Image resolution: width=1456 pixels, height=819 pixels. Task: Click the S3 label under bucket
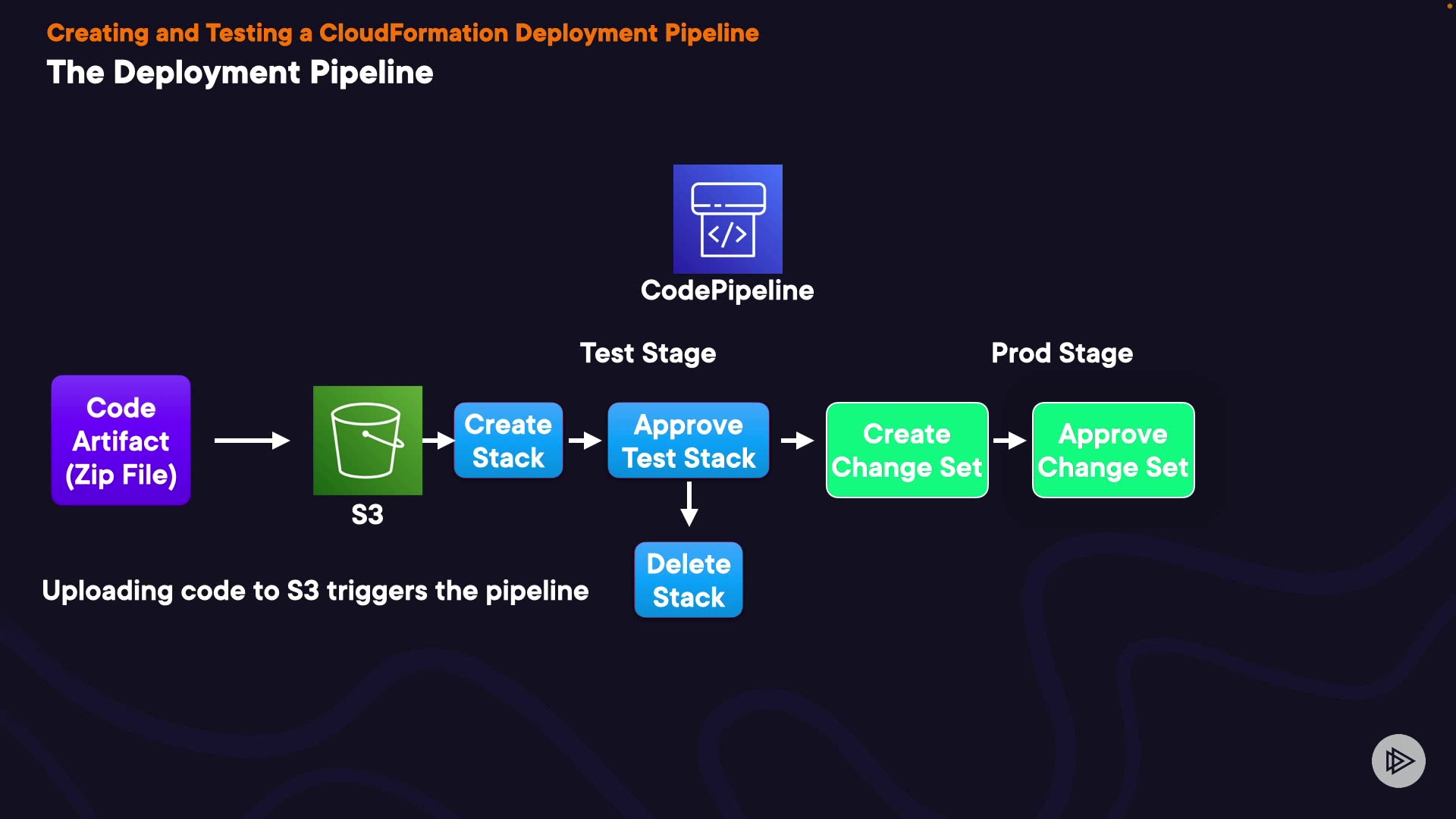click(367, 515)
